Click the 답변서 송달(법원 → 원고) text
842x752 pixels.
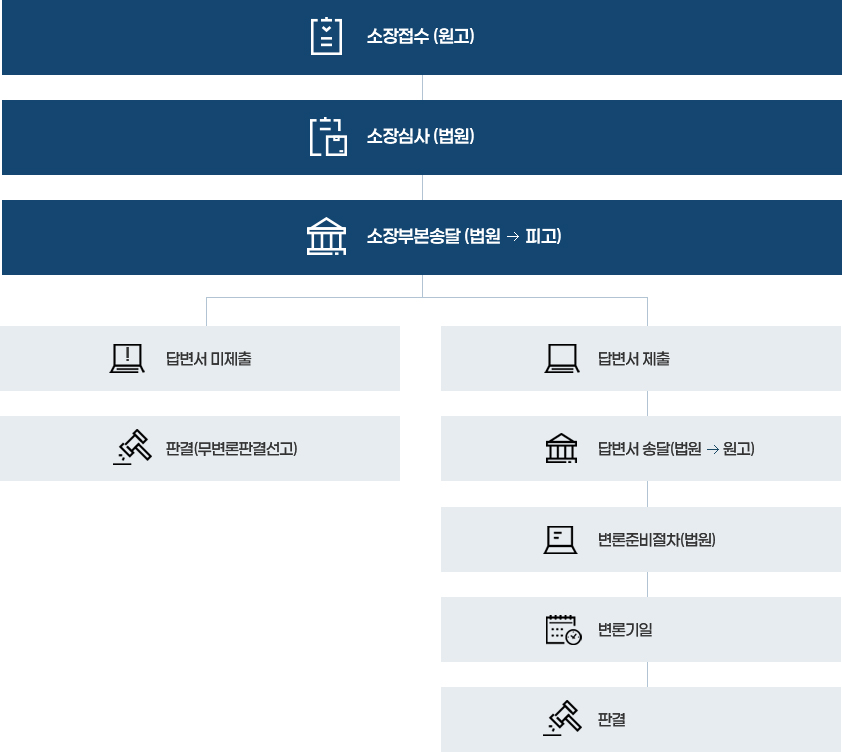tap(676, 448)
